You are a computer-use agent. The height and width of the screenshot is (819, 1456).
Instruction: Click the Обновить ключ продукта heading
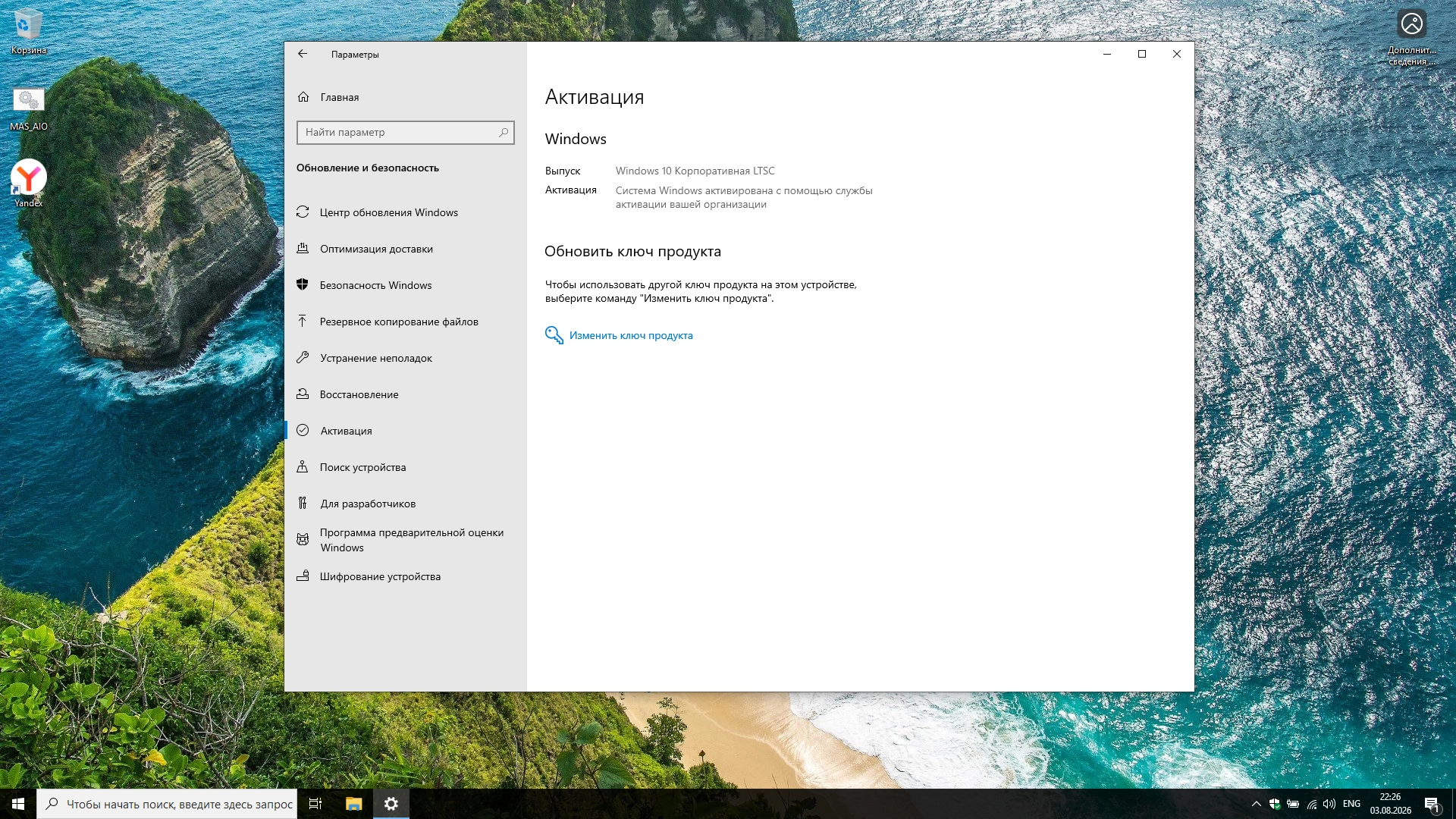click(x=632, y=252)
